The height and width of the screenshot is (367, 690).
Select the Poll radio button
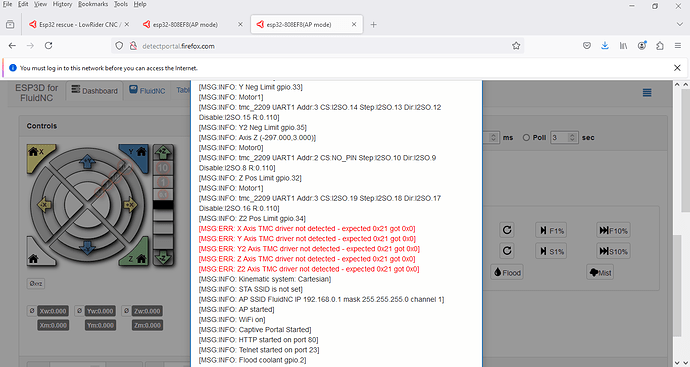pos(526,138)
